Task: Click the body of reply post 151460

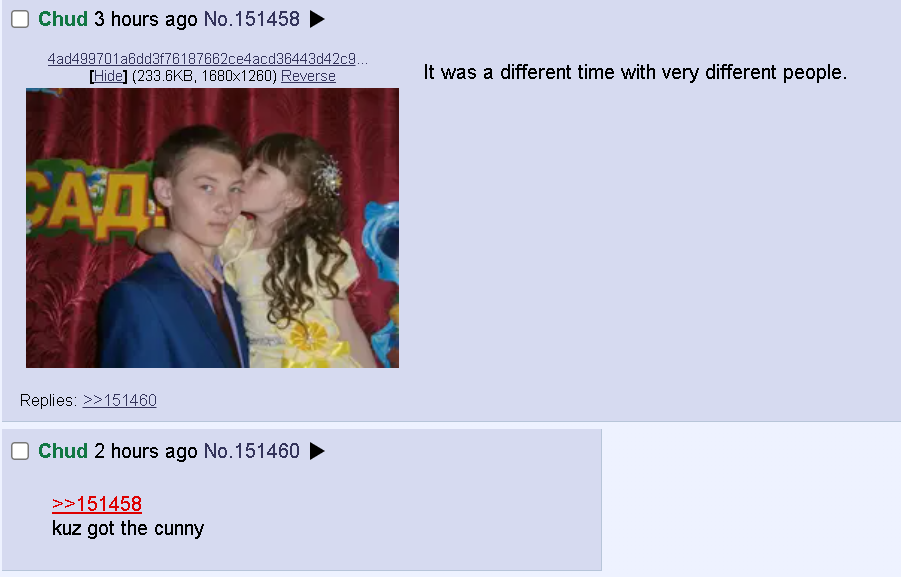Action: [128, 529]
